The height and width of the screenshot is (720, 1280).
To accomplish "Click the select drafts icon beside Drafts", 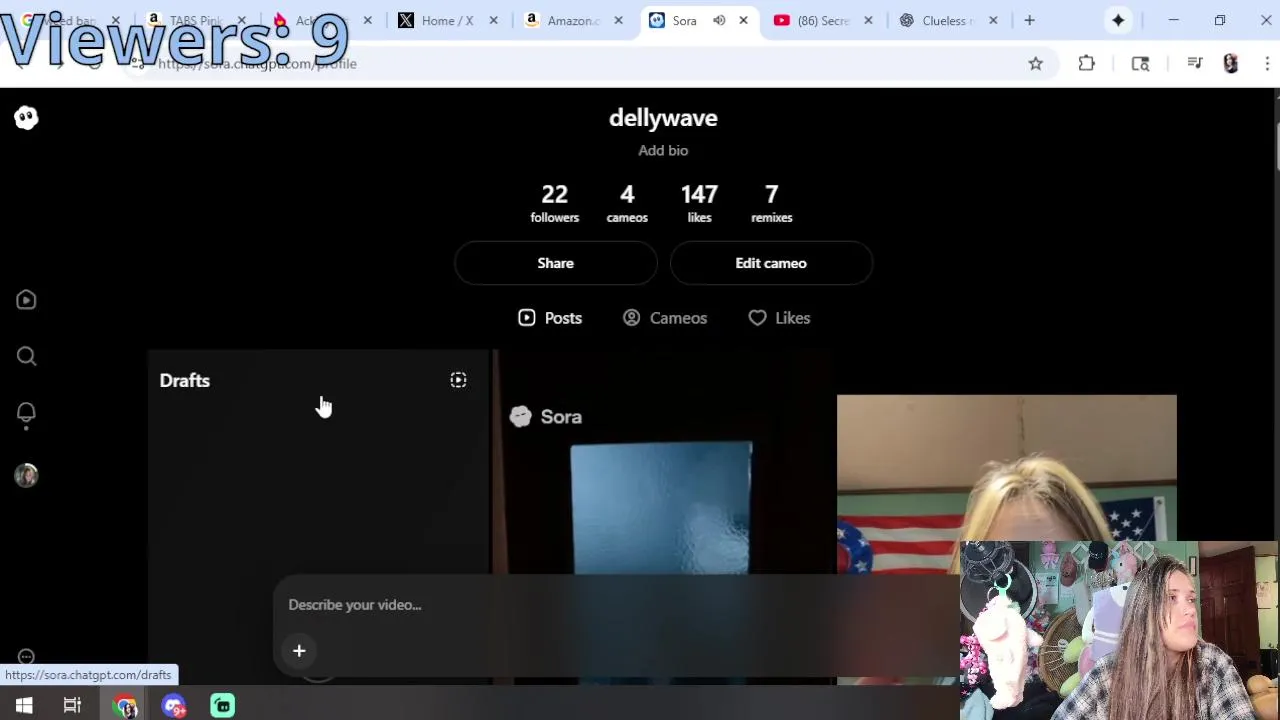I will pyautogui.click(x=458, y=380).
